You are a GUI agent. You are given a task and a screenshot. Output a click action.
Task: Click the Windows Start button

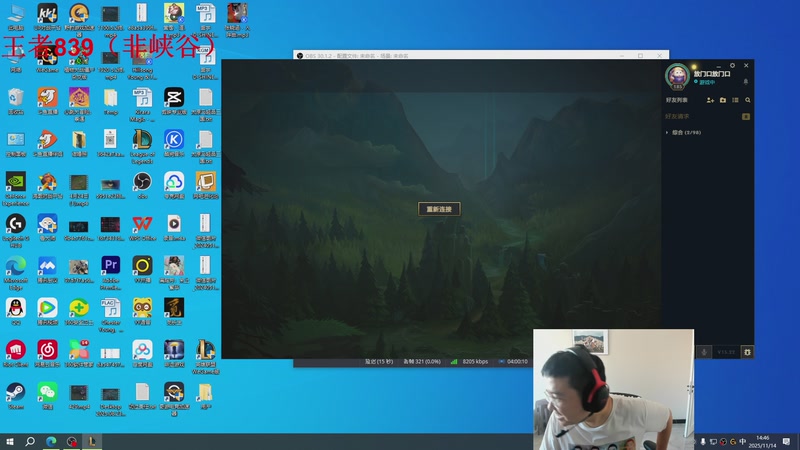[10, 441]
